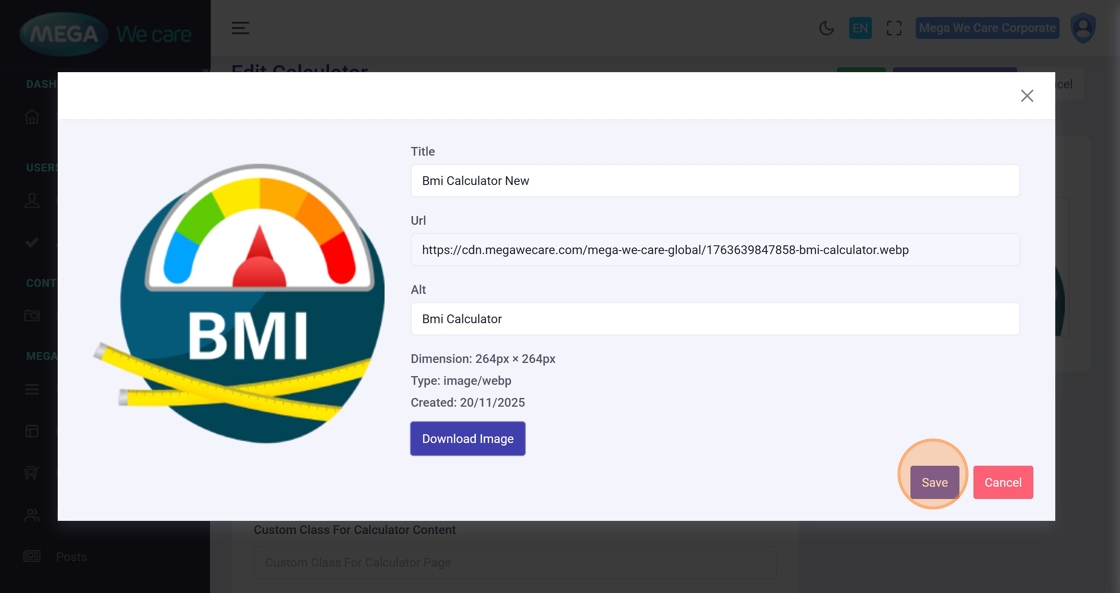
Task: Open the shopping cart icon in the sidebar
Action: tap(32, 473)
